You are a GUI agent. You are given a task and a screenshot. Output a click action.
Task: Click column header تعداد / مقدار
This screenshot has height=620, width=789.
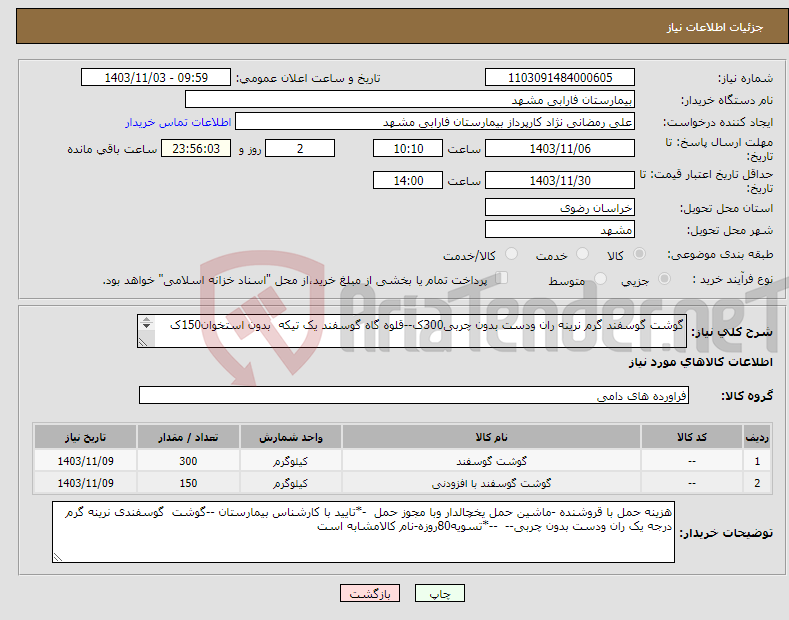(x=188, y=437)
